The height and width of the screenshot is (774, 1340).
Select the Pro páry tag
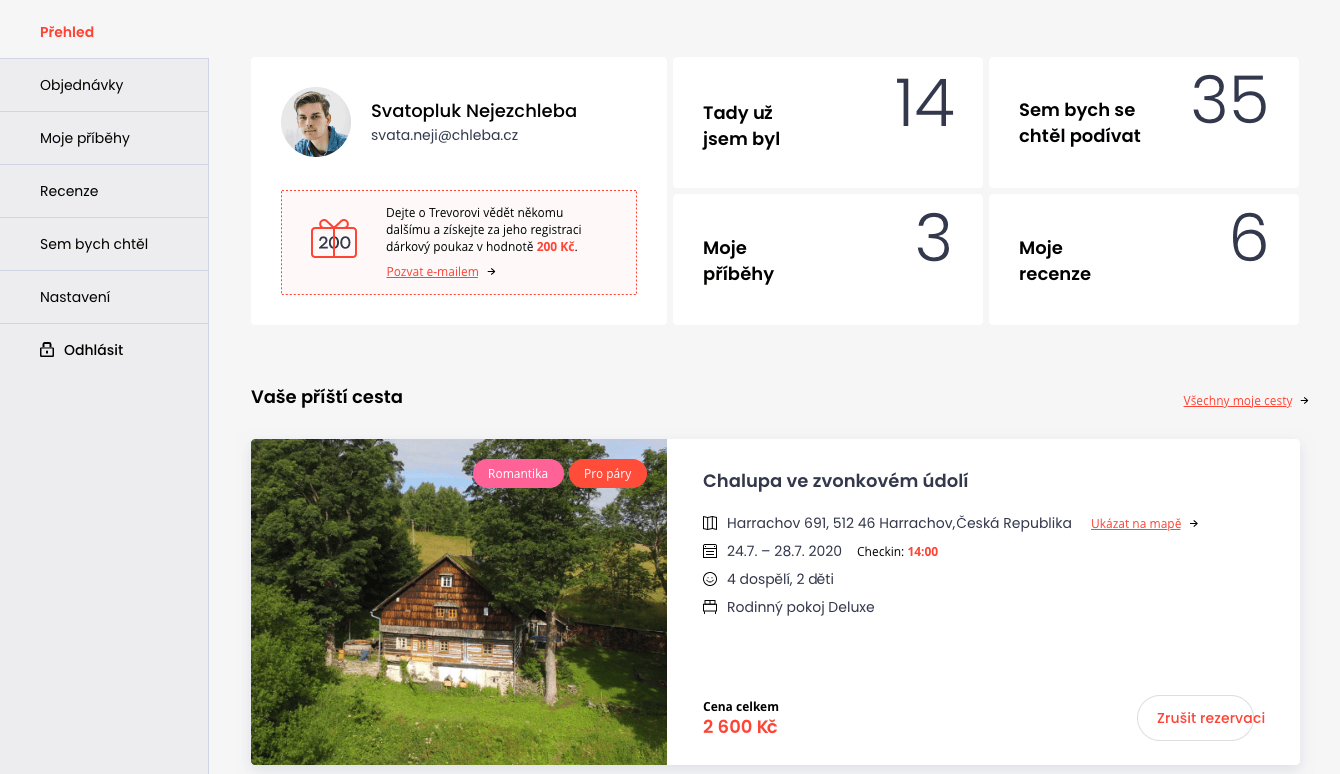[608, 474]
